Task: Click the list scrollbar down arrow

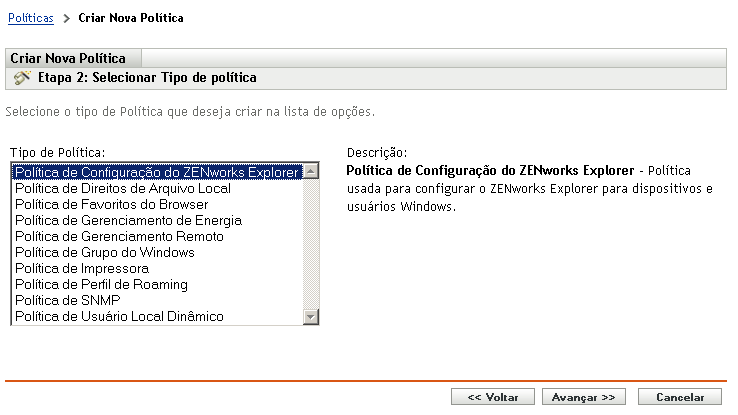Action: pos(311,316)
